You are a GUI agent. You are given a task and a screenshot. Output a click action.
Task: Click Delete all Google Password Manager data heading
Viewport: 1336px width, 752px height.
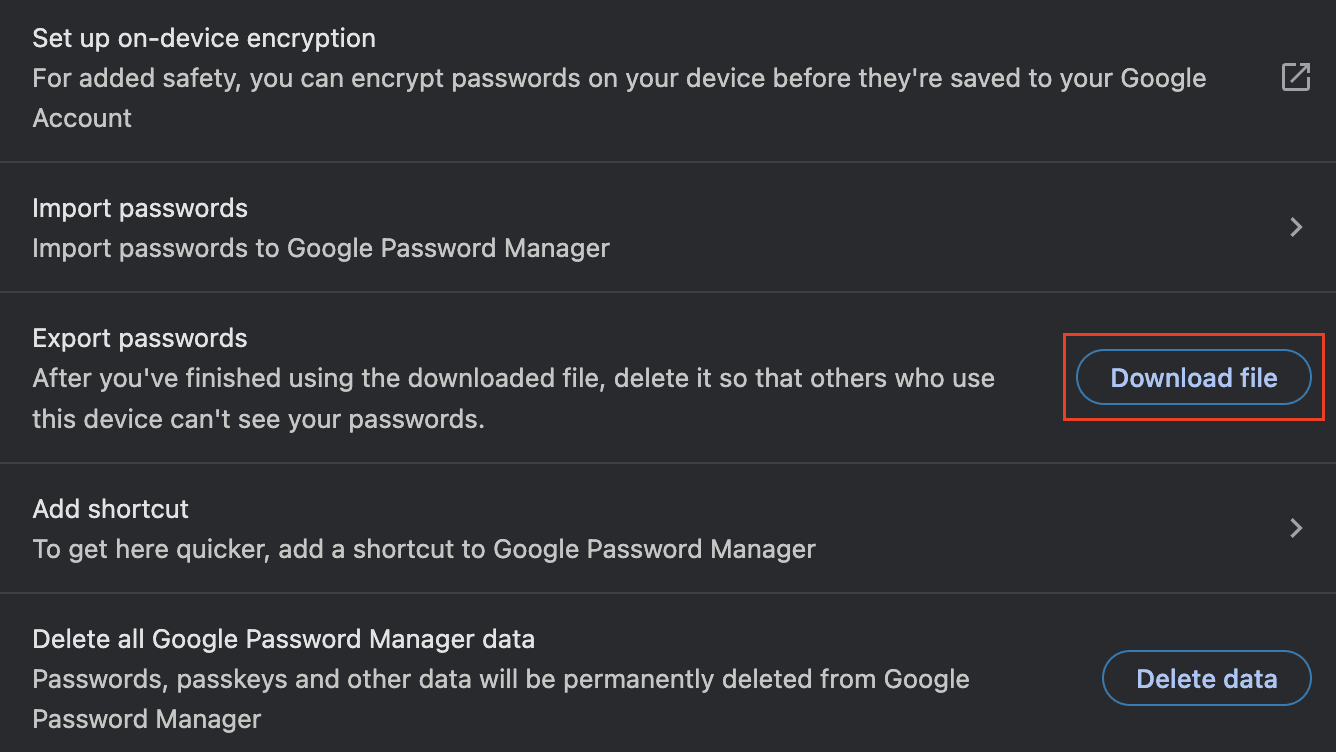click(284, 638)
